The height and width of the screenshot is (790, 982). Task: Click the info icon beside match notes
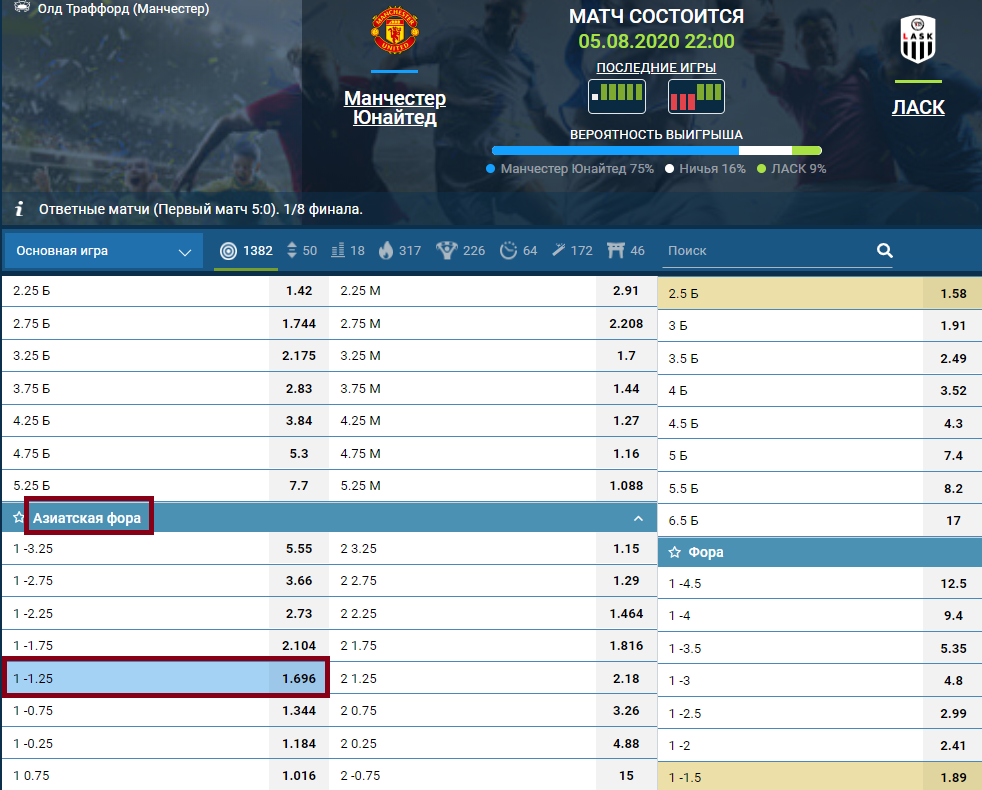click(19, 210)
